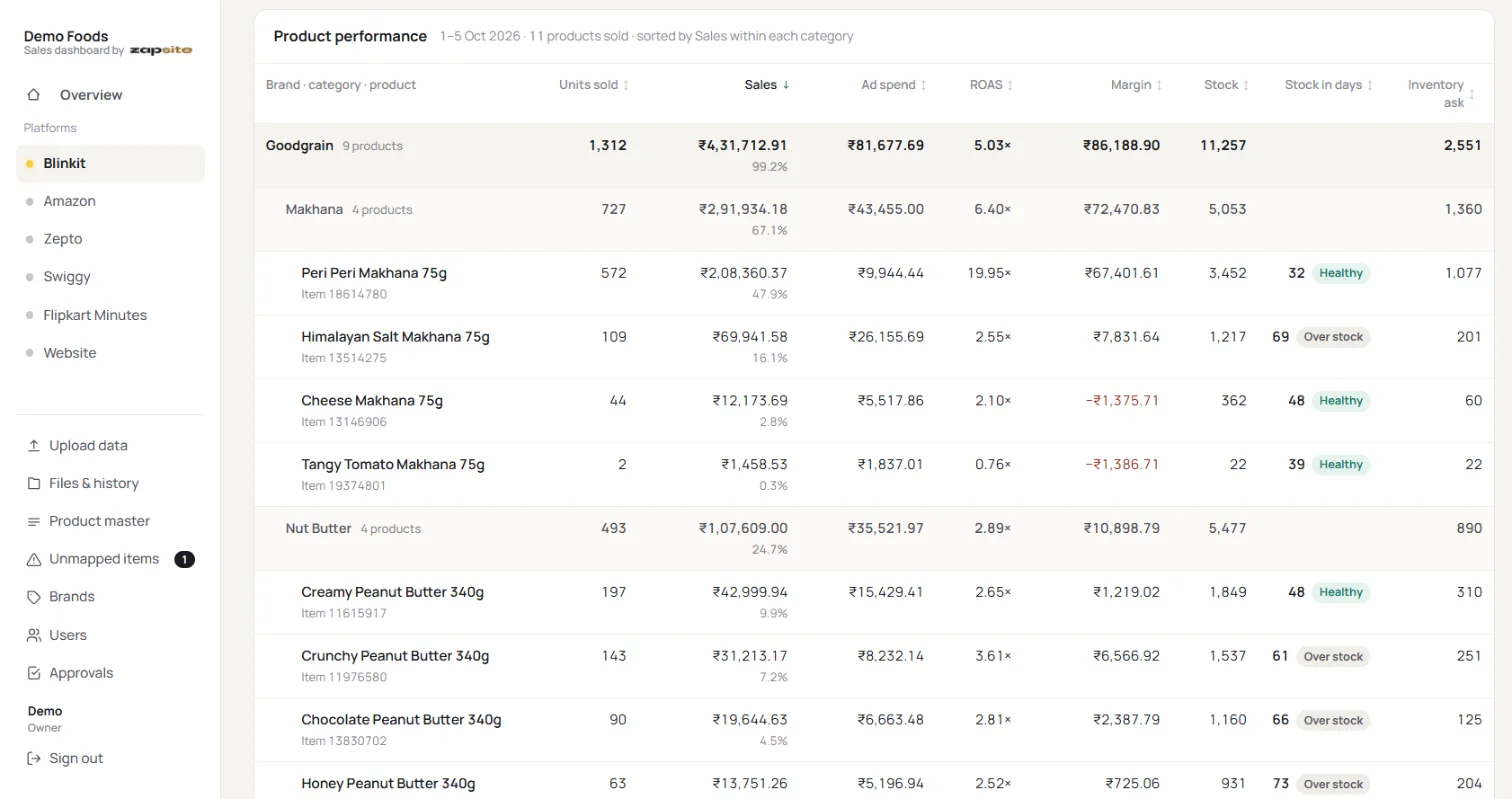This screenshot has height=799, width=1512.
Task: Click the ROAS sort arrows
Action: [x=1010, y=86]
